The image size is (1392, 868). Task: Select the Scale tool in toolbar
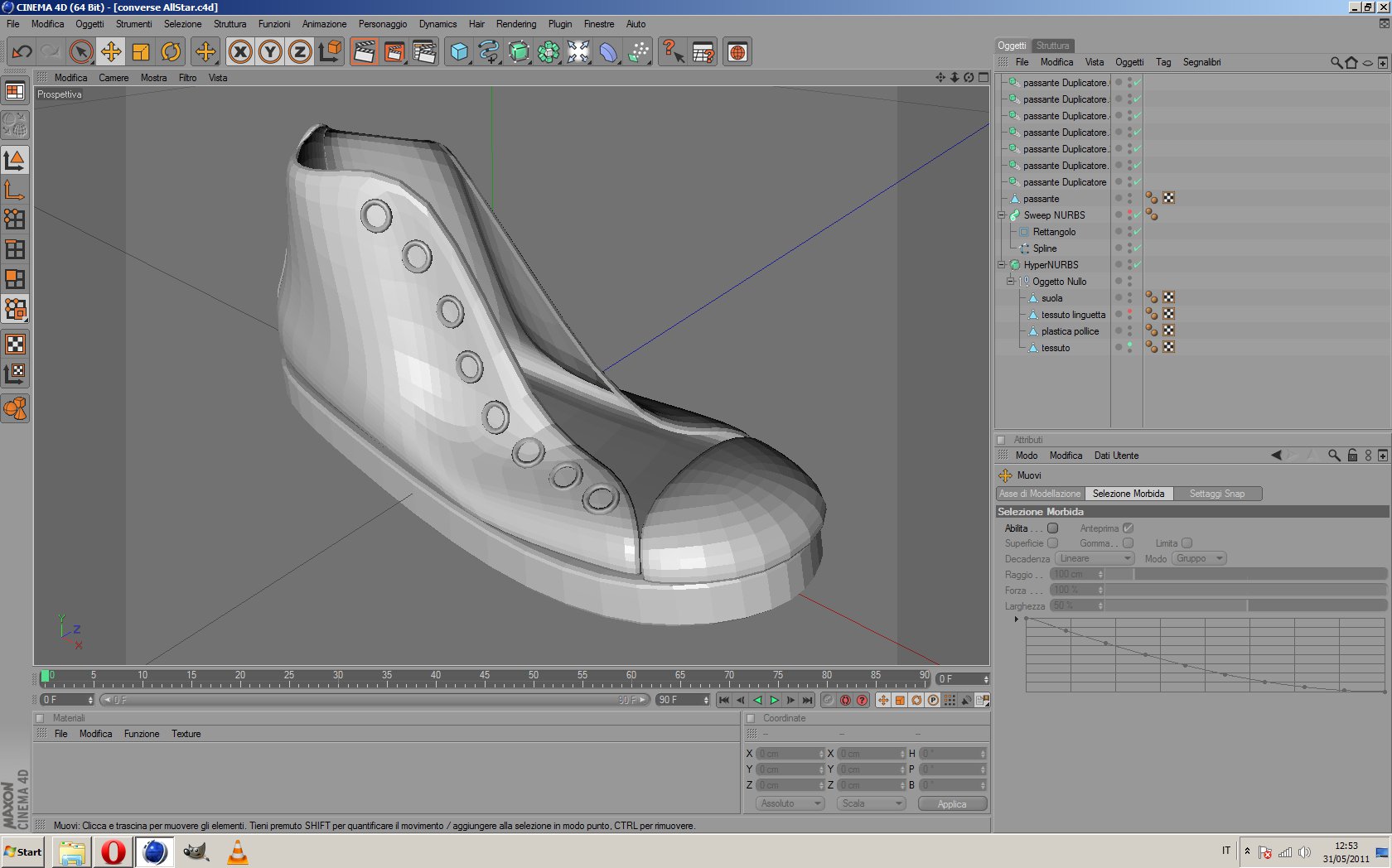point(141,52)
